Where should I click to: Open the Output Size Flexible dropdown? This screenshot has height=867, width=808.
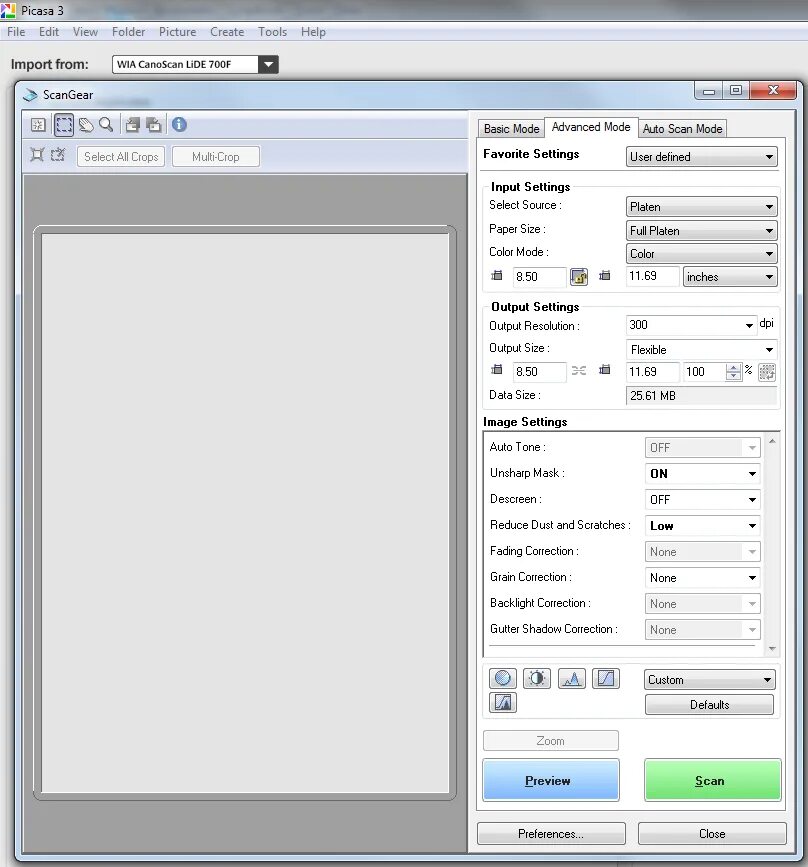[x=701, y=349]
